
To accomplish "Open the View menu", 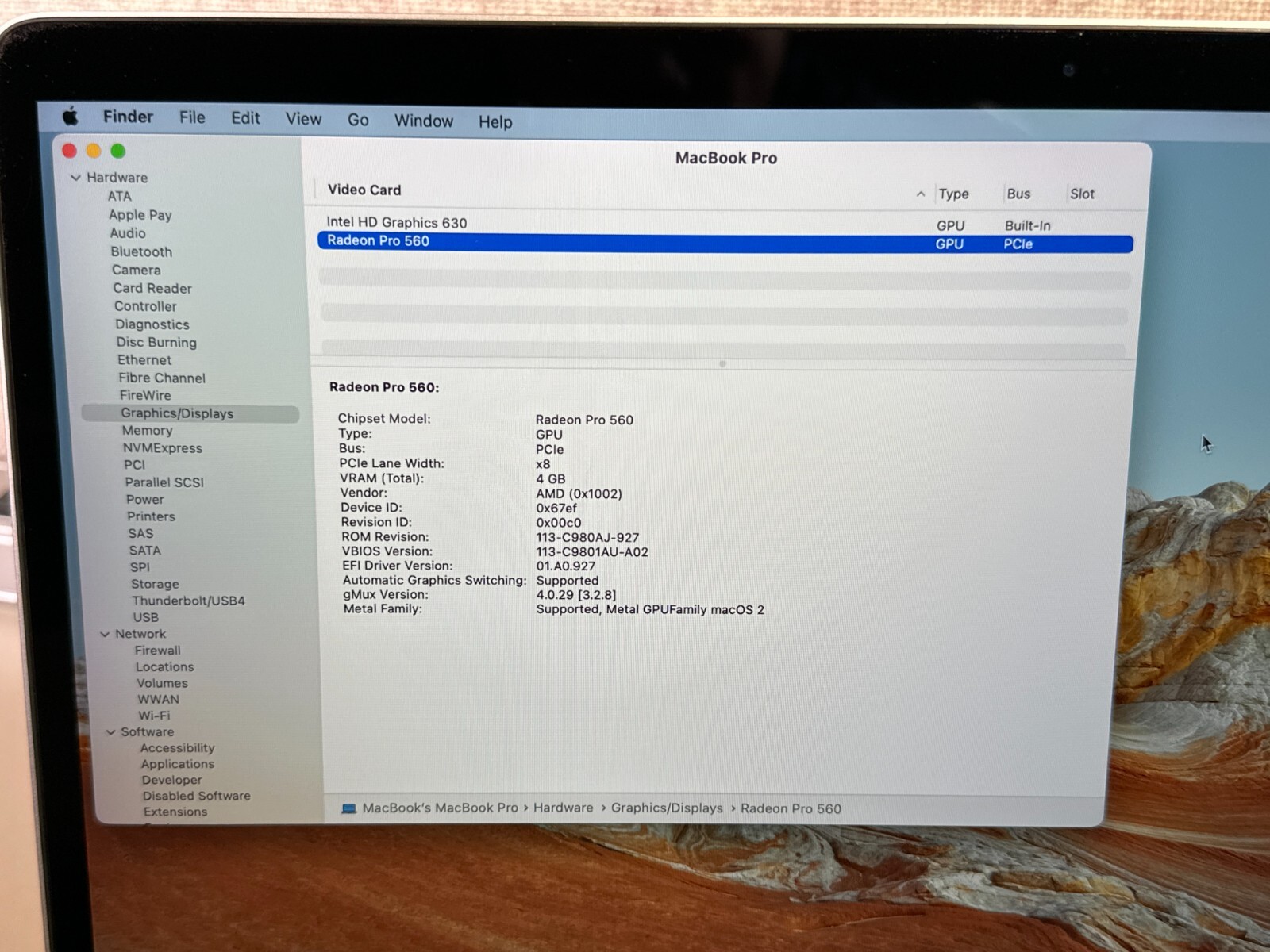I will coord(303,119).
